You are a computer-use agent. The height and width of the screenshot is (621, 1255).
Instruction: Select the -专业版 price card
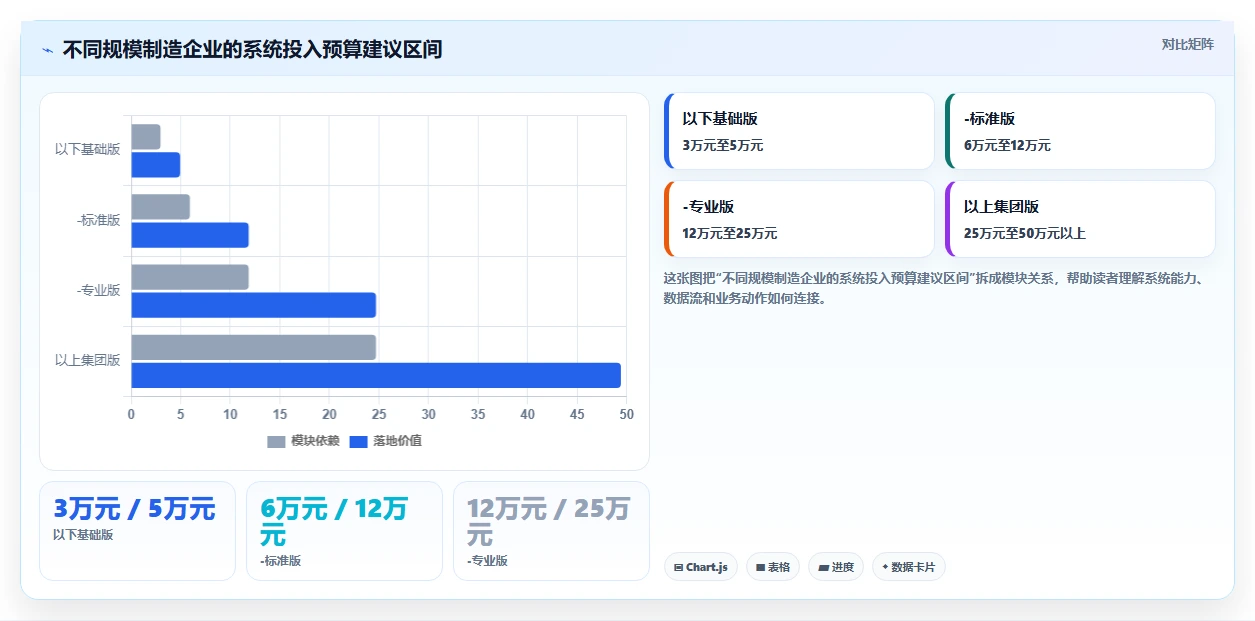click(799, 219)
